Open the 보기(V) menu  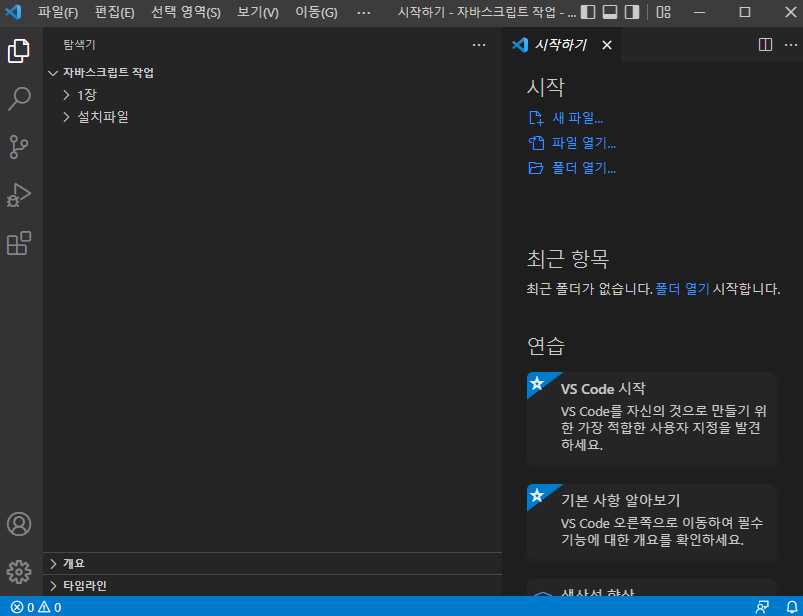258,12
